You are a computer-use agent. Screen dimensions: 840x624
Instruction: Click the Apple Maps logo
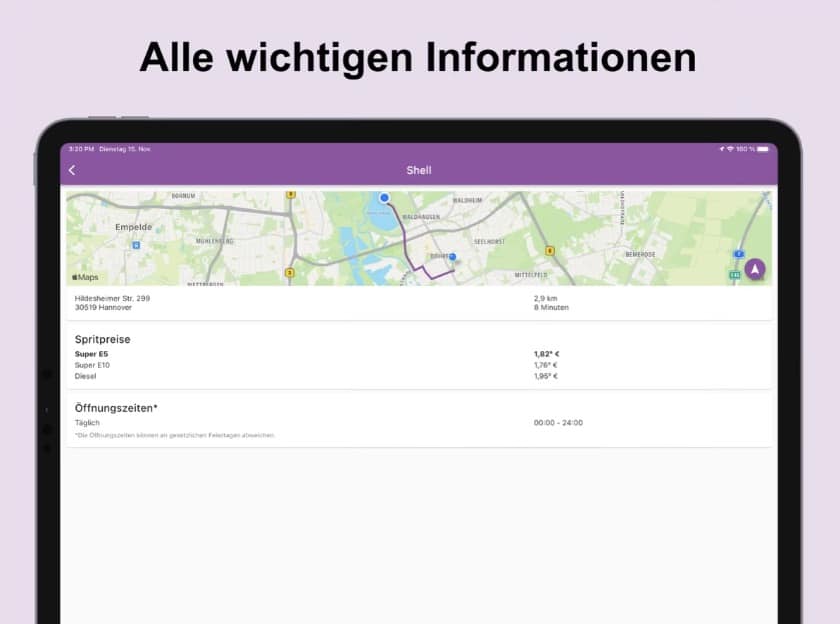(x=85, y=277)
